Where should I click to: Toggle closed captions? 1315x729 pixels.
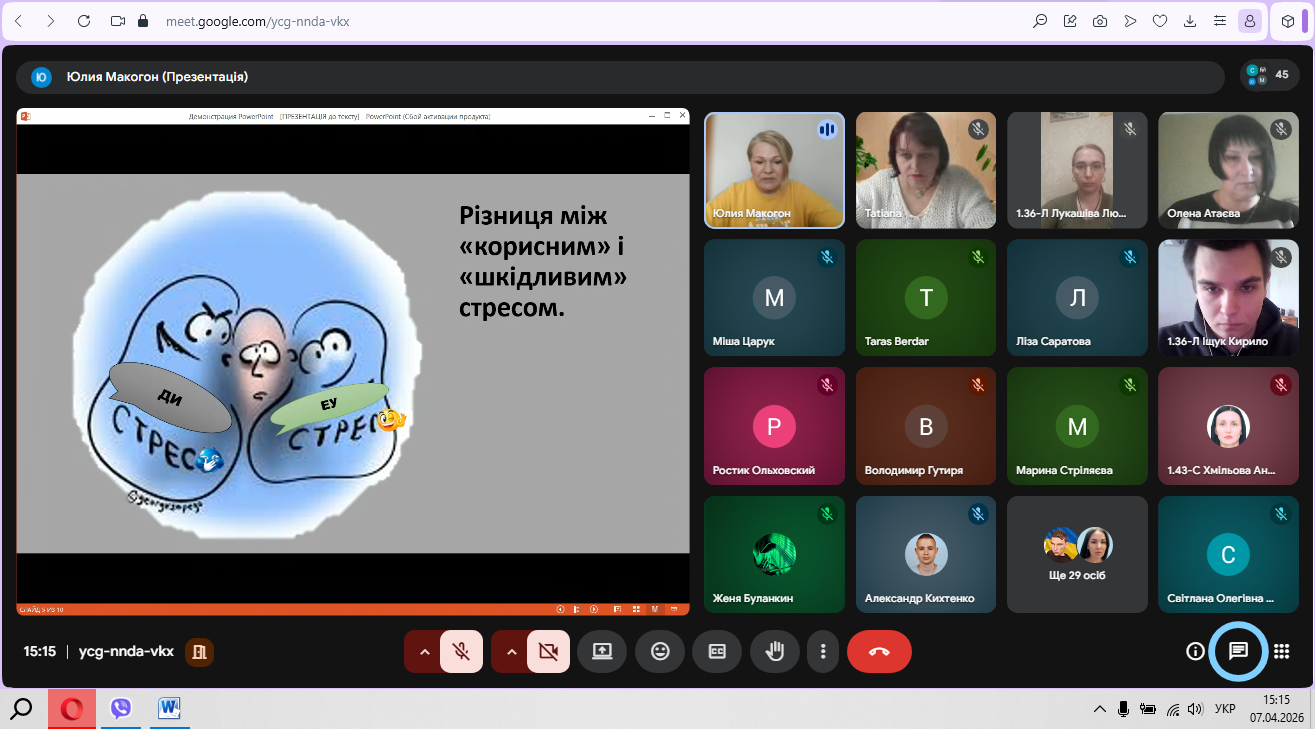[717, 651]
